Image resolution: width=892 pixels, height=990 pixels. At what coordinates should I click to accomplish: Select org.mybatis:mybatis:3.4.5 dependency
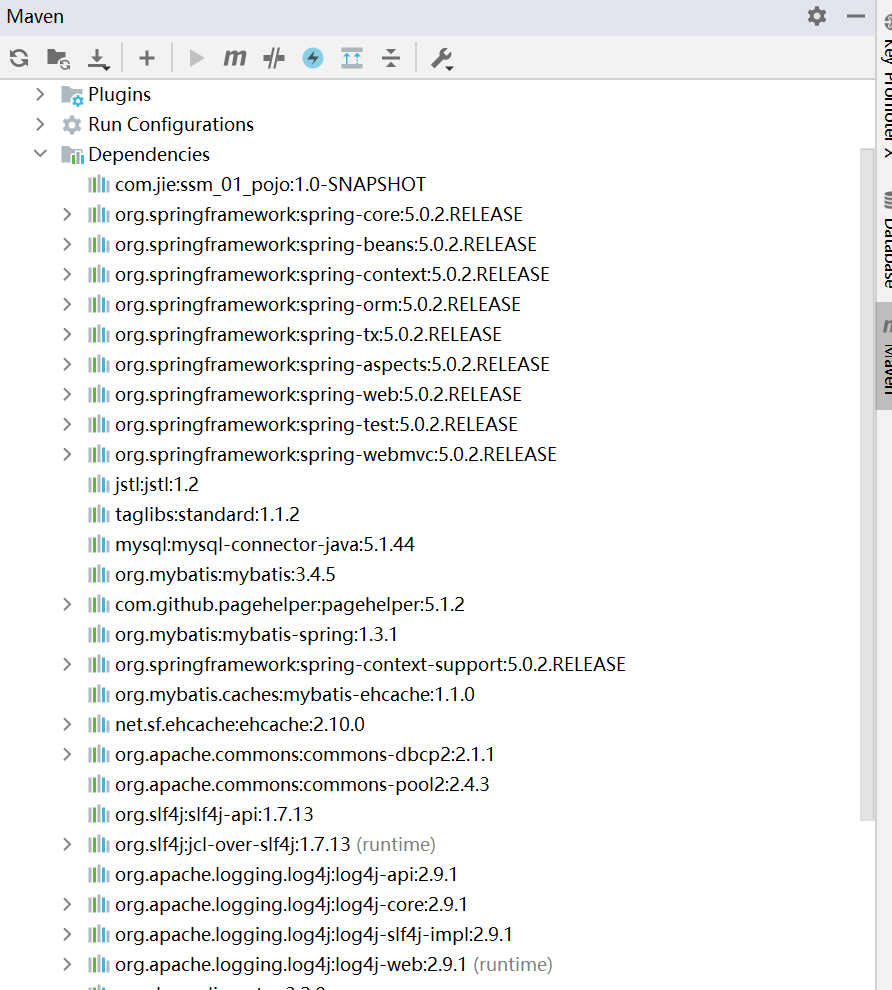pos(225,575)
